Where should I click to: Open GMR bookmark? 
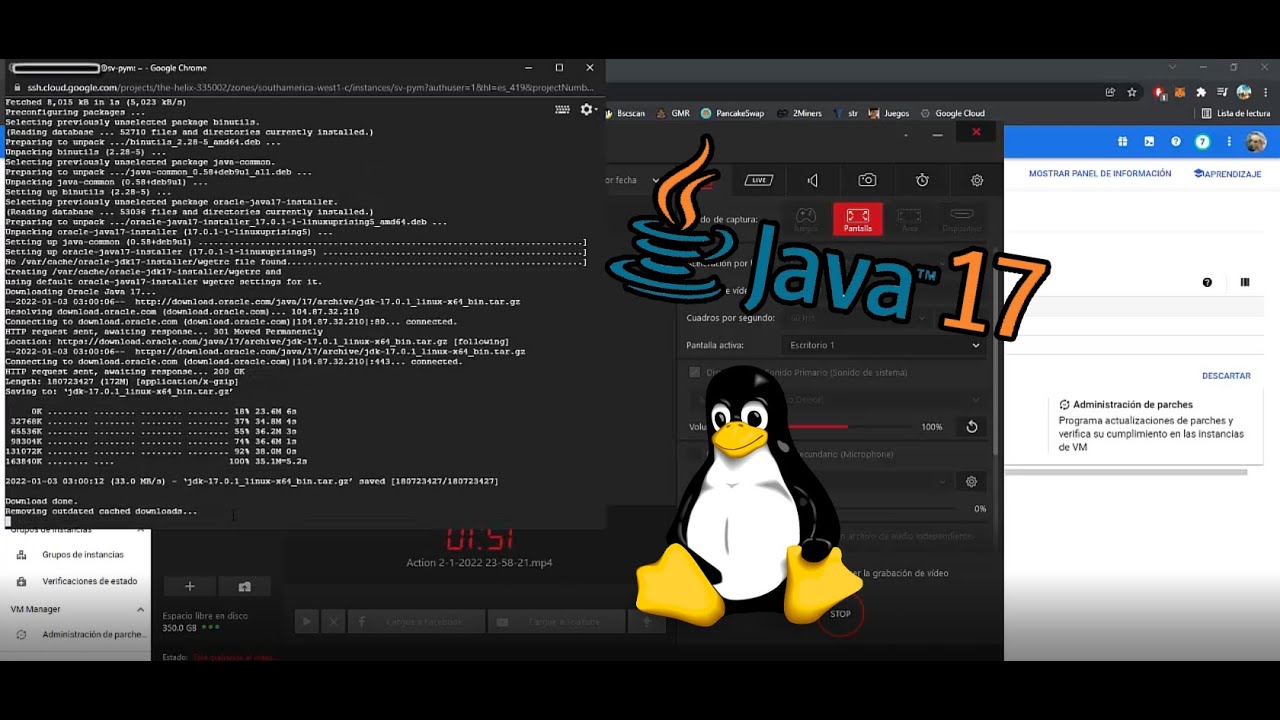[675, 113]
